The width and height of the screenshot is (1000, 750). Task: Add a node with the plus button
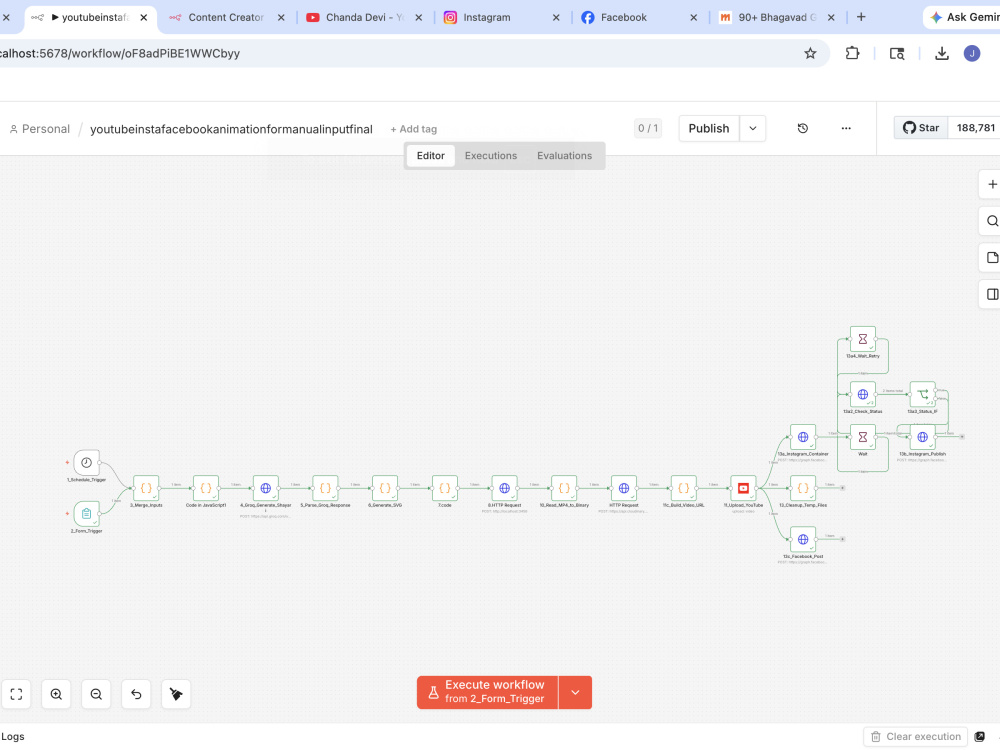[x=992, y=184]
